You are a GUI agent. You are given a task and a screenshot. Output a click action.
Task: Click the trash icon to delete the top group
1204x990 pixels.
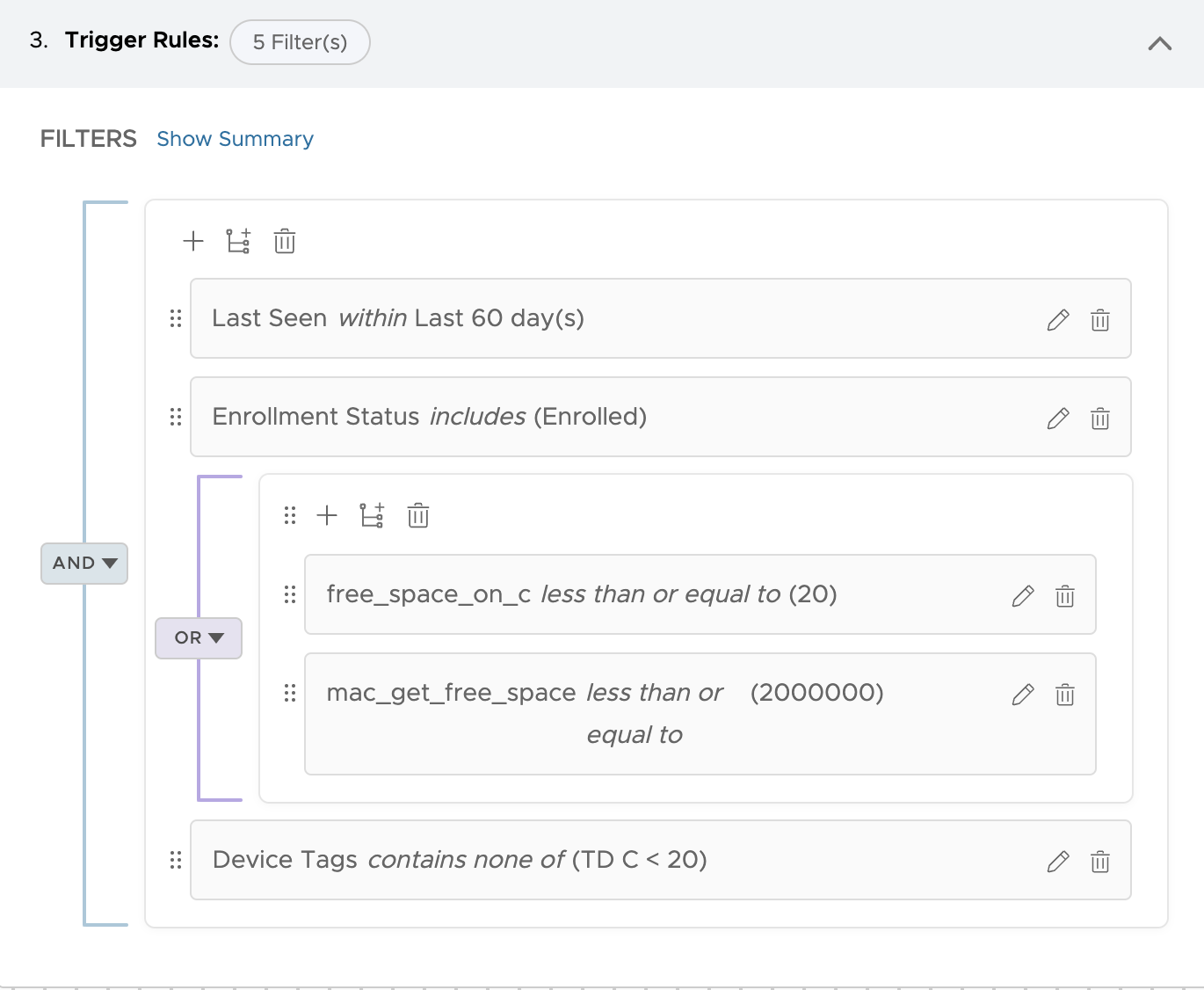click(284, 241)
